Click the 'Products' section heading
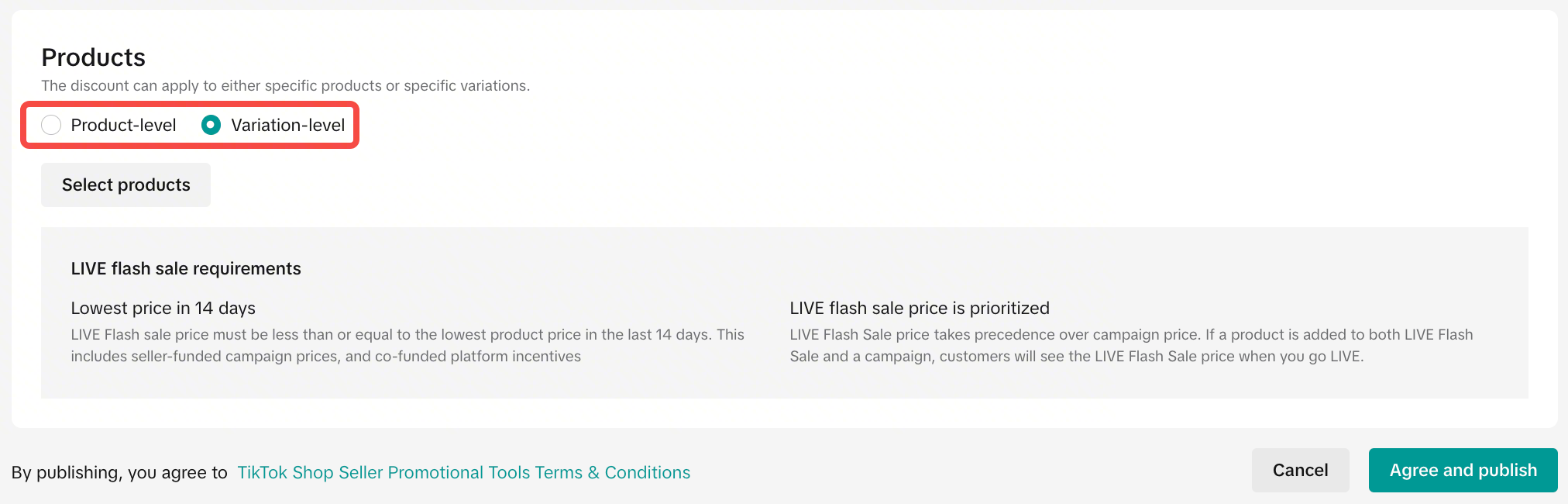This screenshot has height=504, width=1568. (x=93, y=57)
